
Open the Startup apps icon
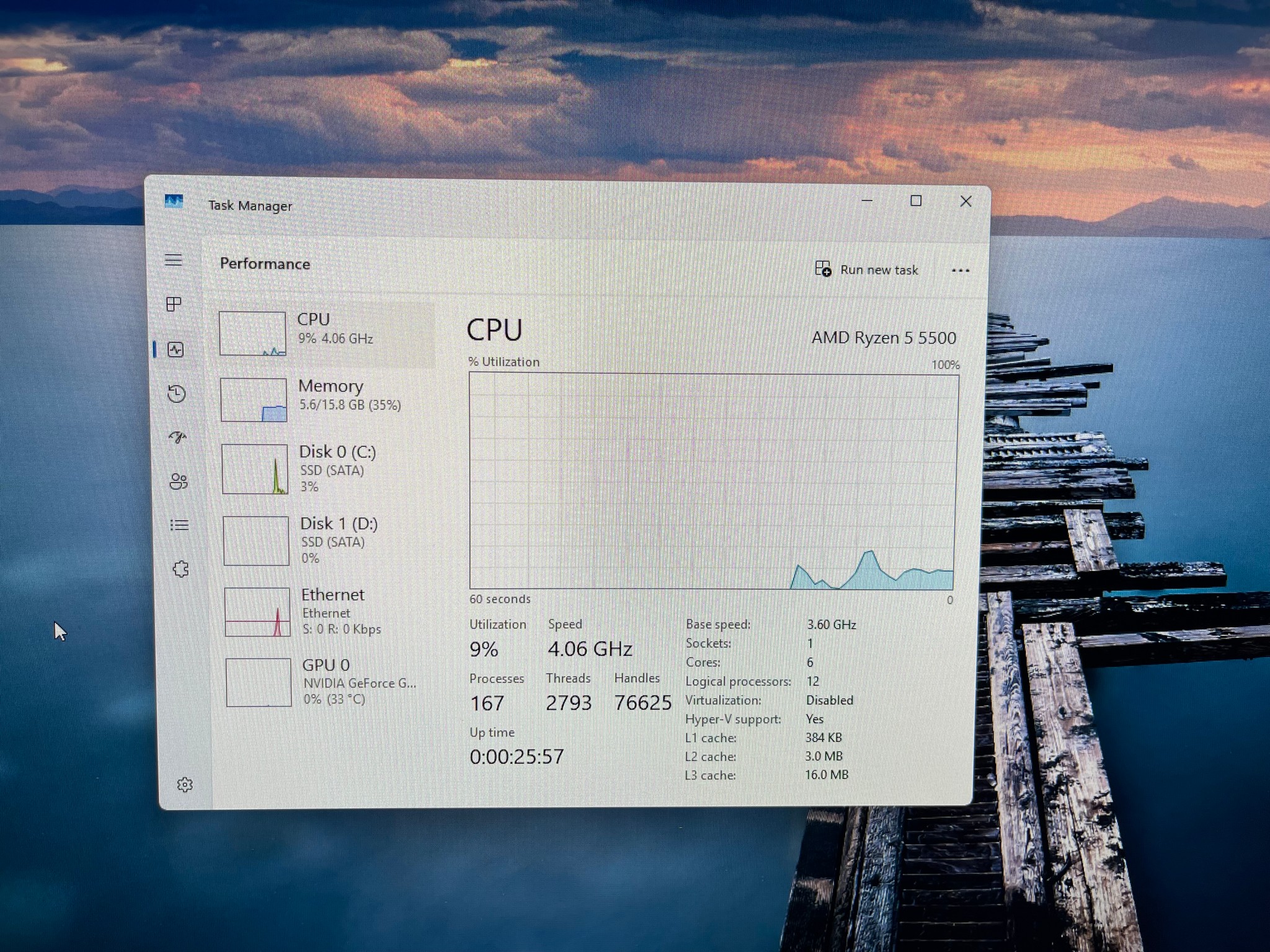178,438
